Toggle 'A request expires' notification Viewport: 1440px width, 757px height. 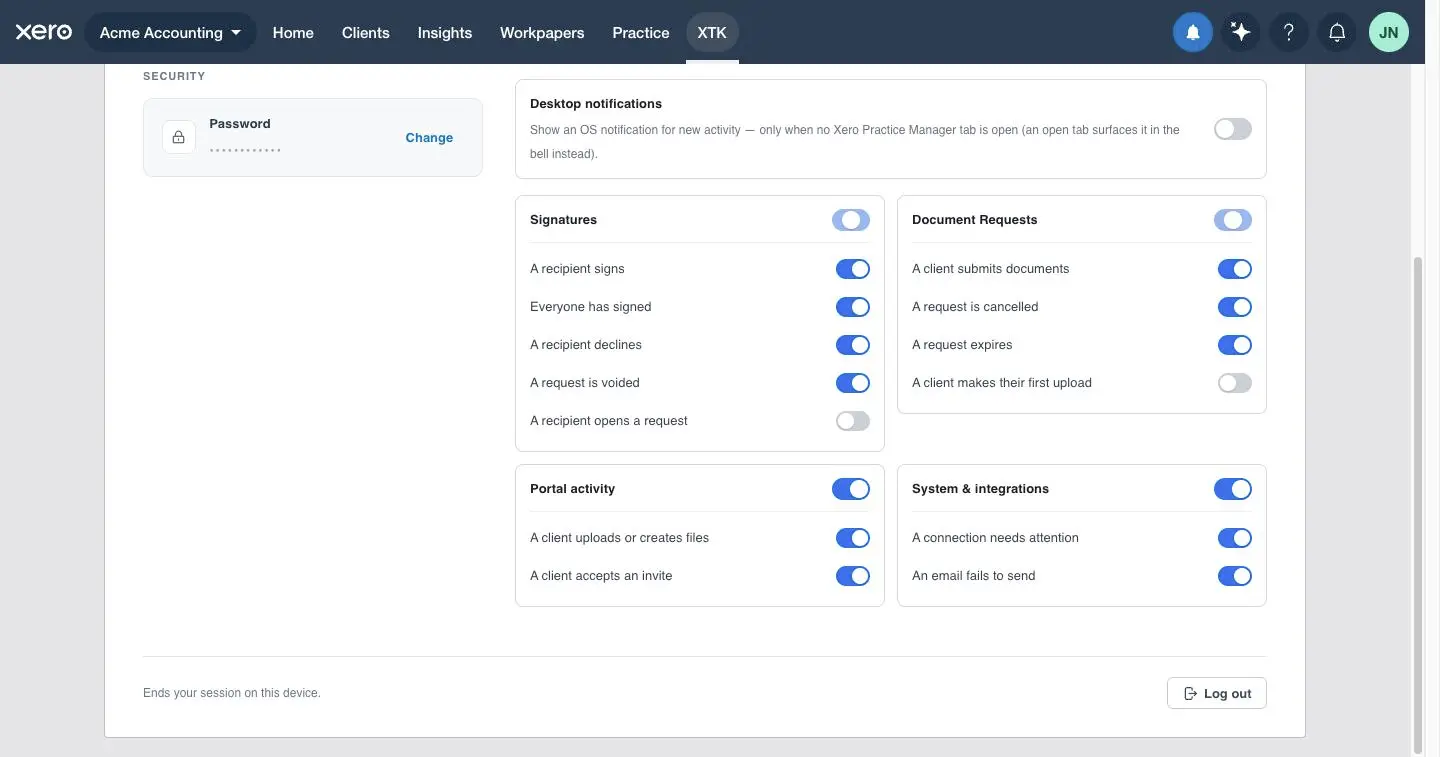(x=1235, y=345)
